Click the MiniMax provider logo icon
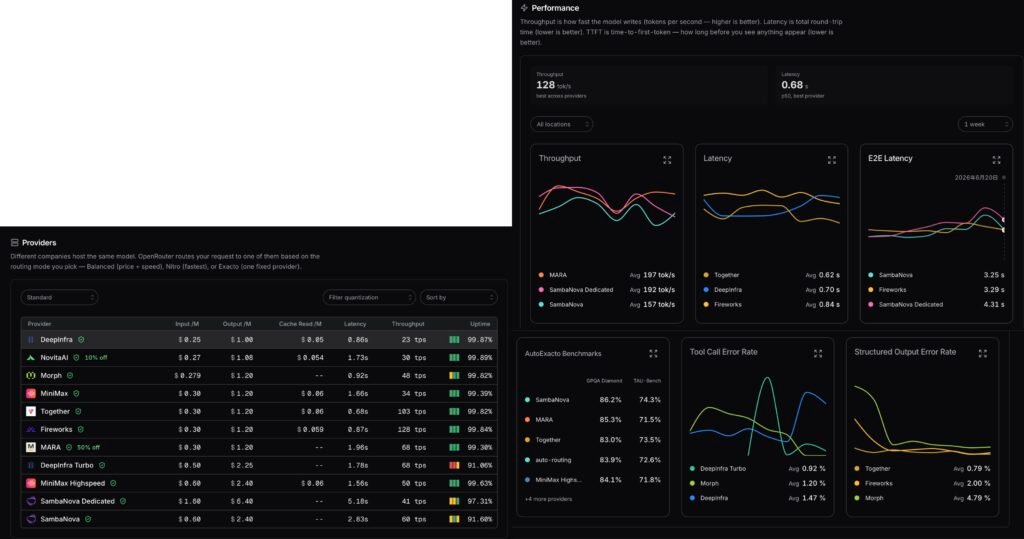1024x539 pixels. click(31, 393)
